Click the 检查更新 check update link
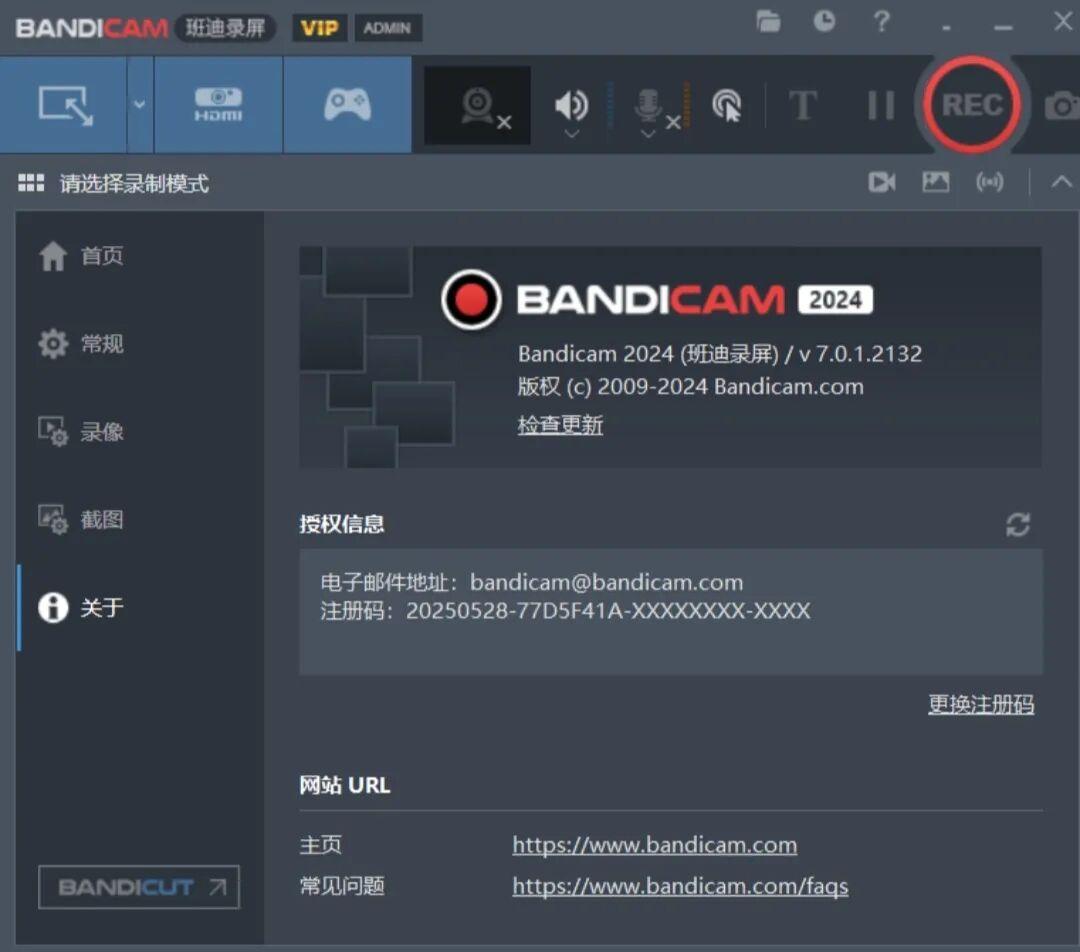This screenshot has width=1080, height=952. click(560, 425)
